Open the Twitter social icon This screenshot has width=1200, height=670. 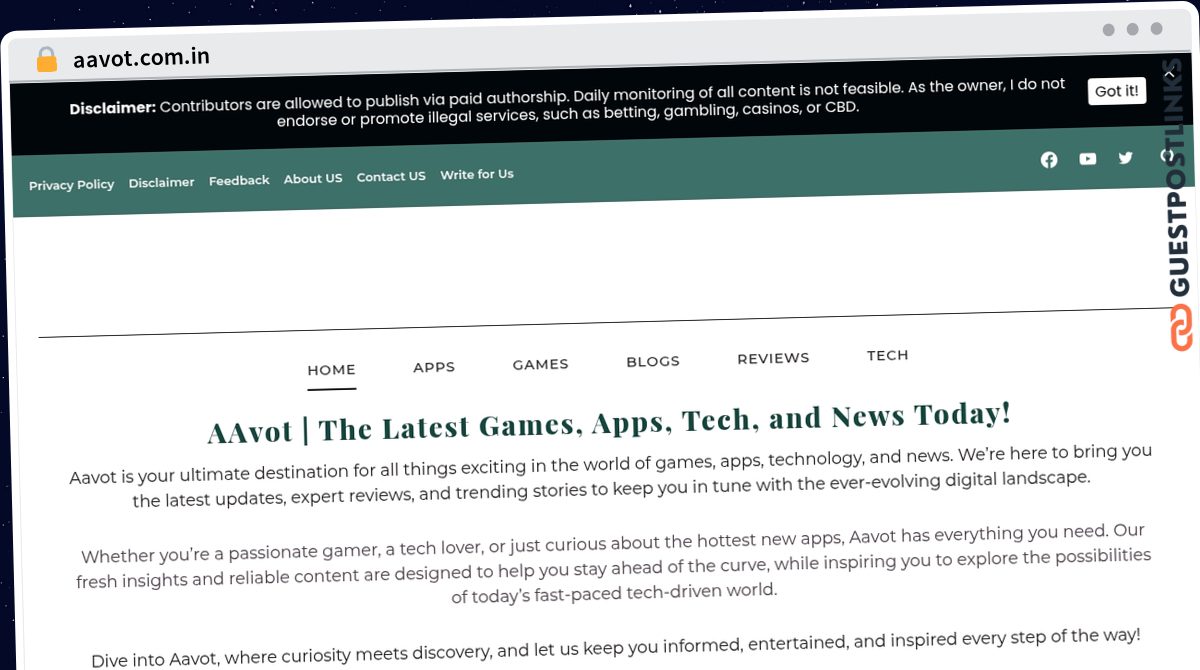(1126, 158)
